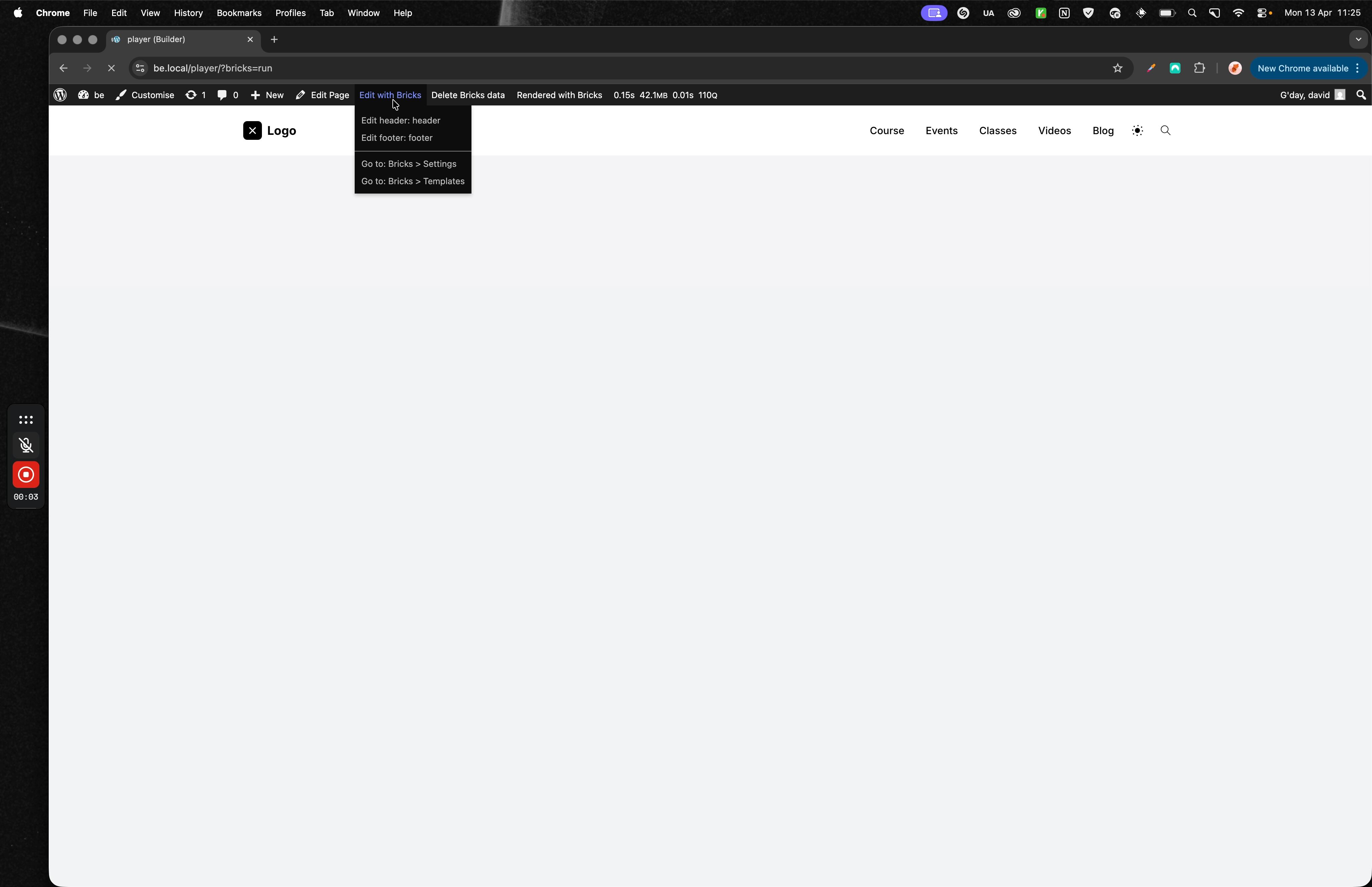Click the WordPress logo in the admin bar
1372x887 pixels.
60,95
